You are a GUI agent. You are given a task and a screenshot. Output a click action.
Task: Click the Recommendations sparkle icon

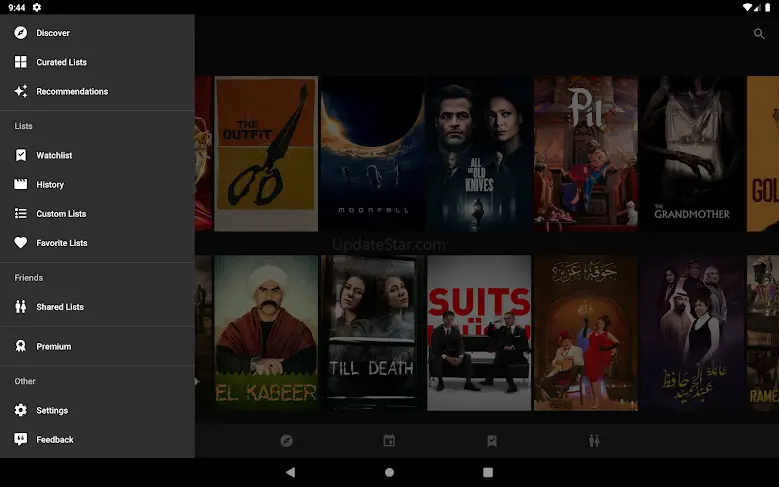[x=20, y=91]
